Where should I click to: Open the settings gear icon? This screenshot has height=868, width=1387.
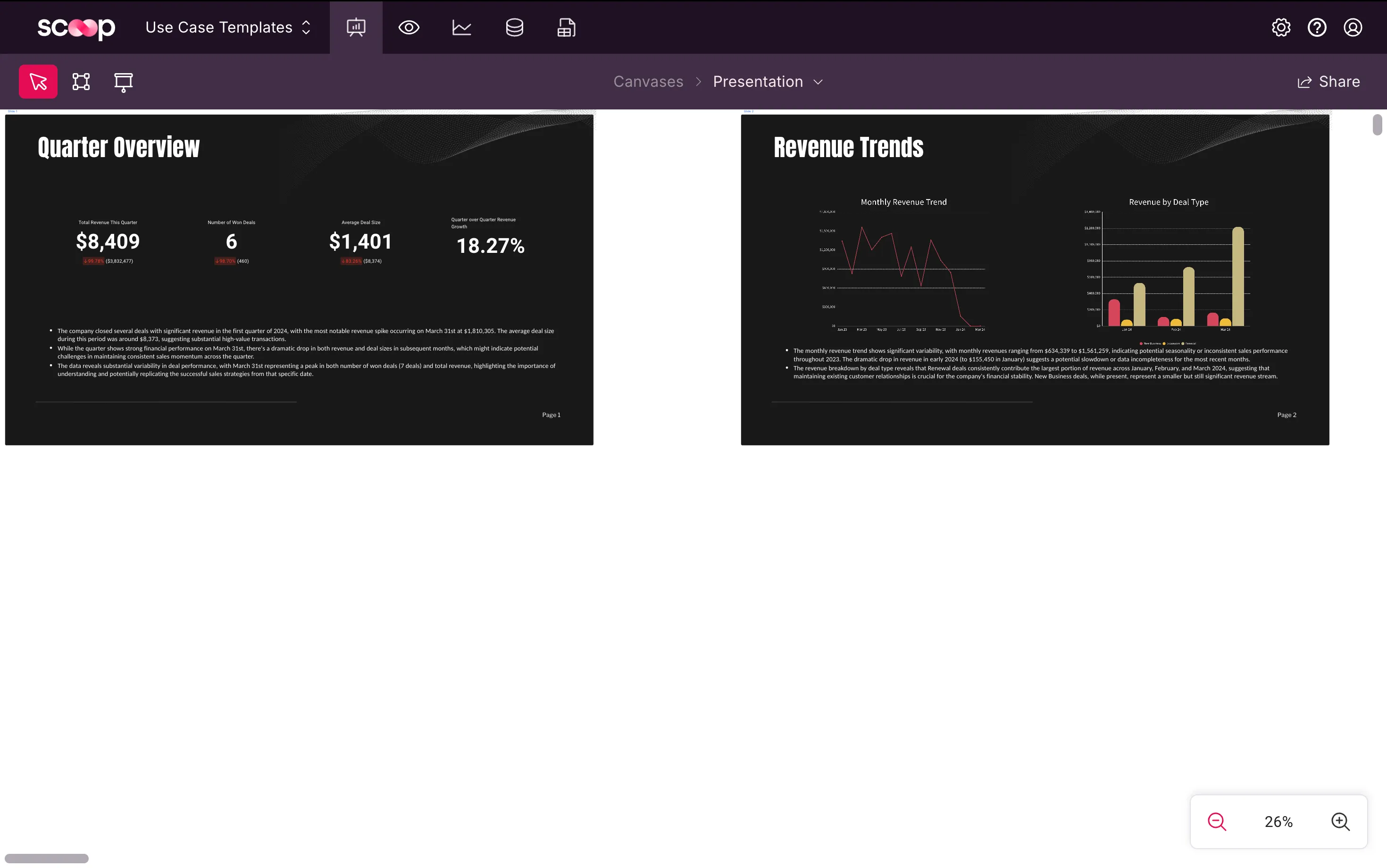pyautogui.click(x=1281, y=27)
